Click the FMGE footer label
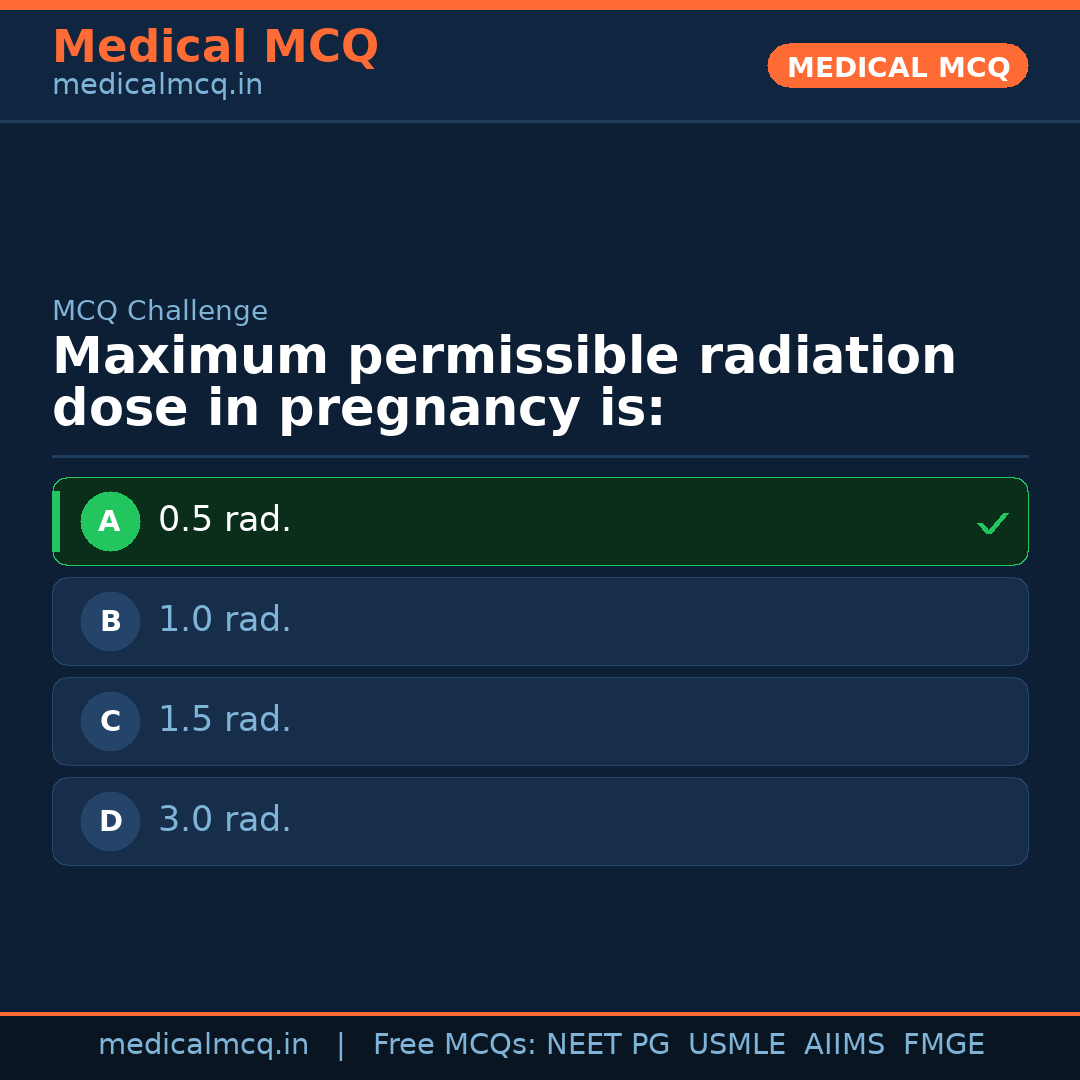 pos(943,1045)
